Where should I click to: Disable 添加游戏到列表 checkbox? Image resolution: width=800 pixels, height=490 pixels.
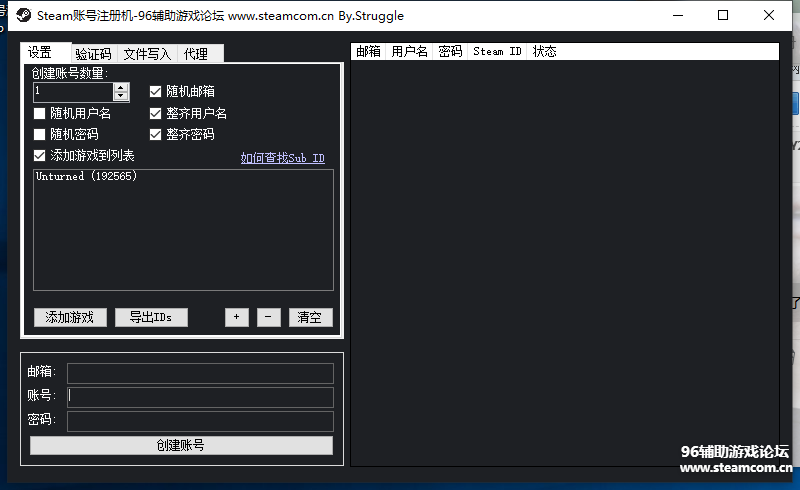pos(40,156)
